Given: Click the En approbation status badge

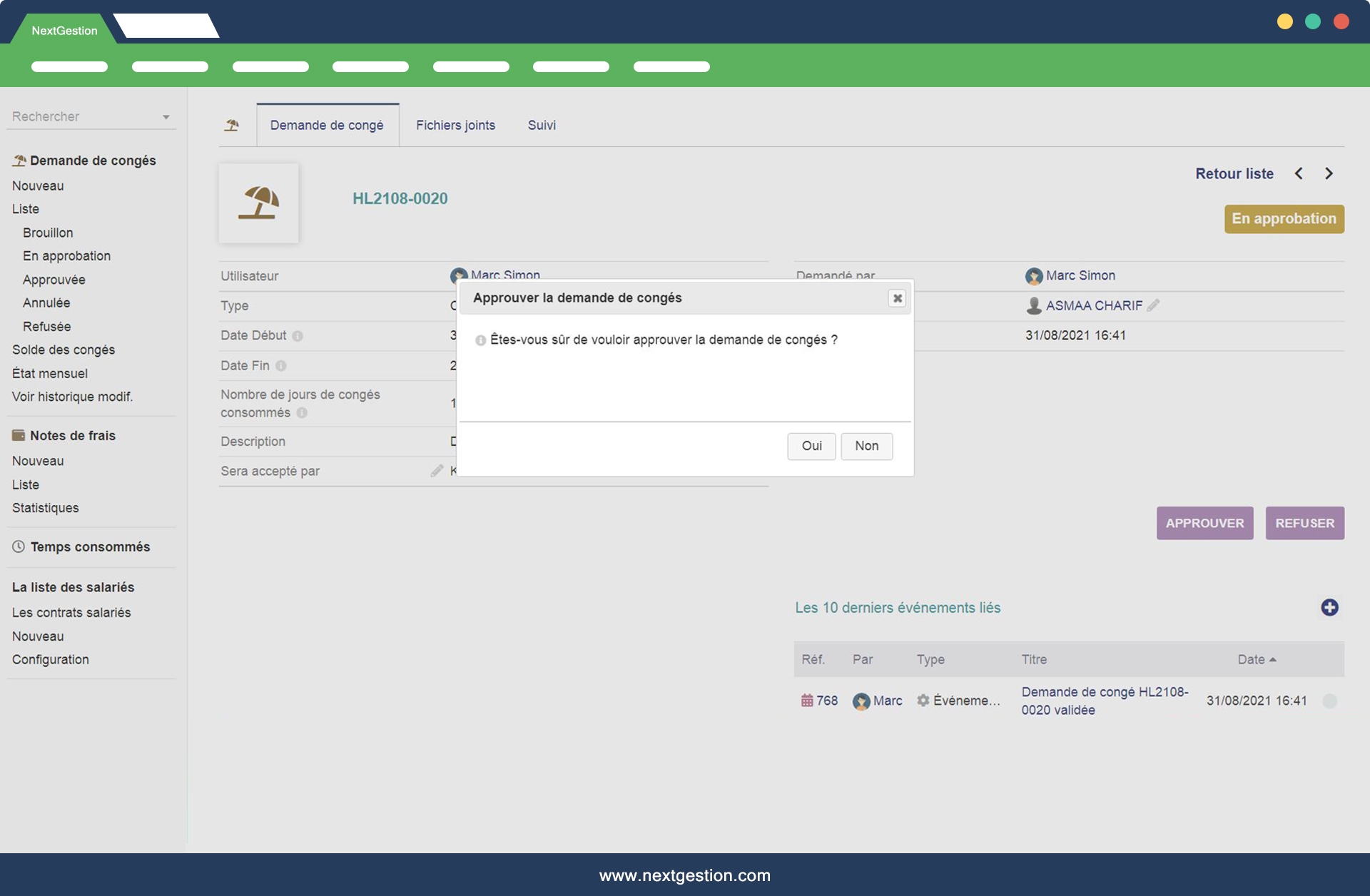Looking at the screenshot, I should 1284,219.
